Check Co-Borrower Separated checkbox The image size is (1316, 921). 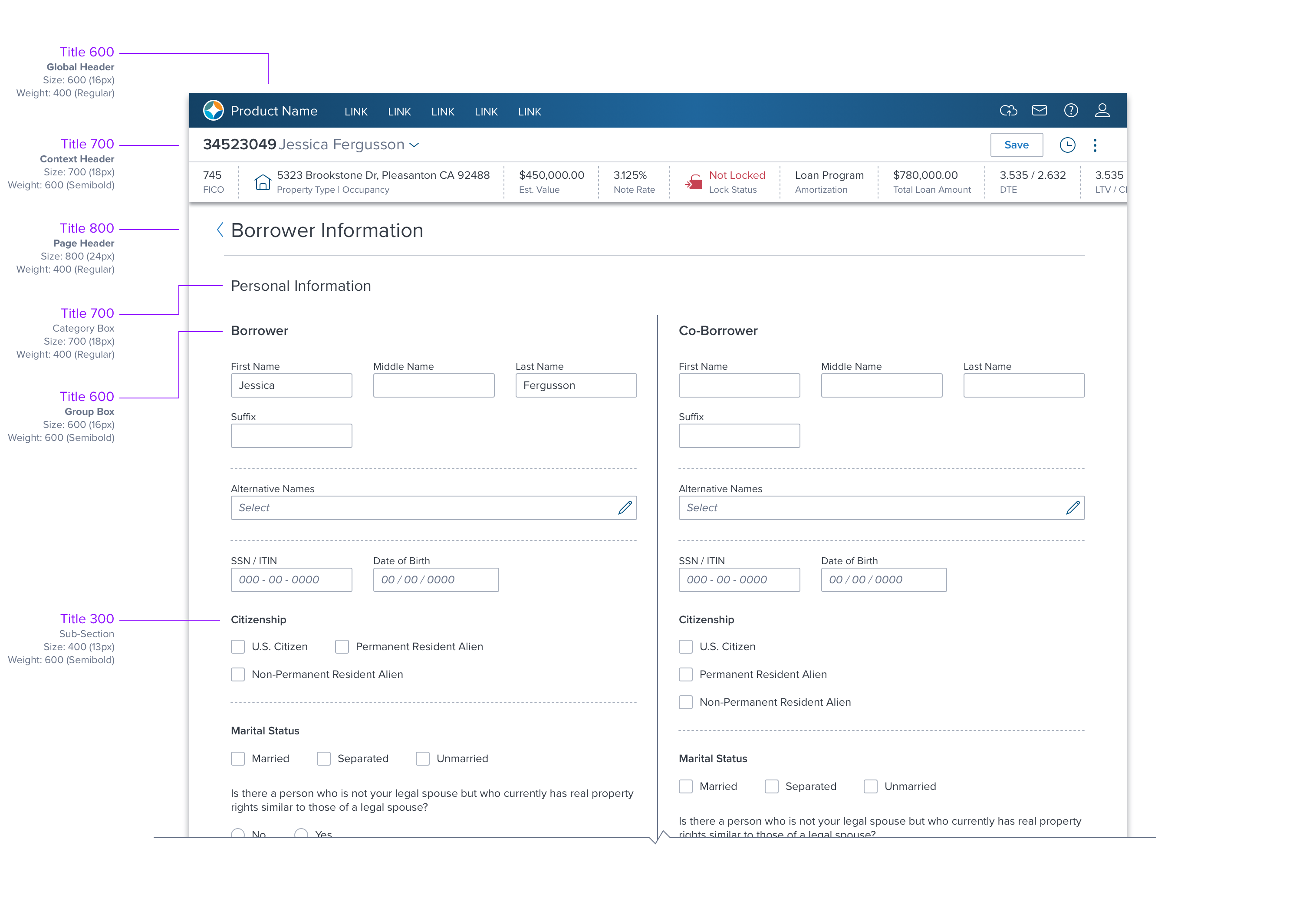[x=771, y=786]
